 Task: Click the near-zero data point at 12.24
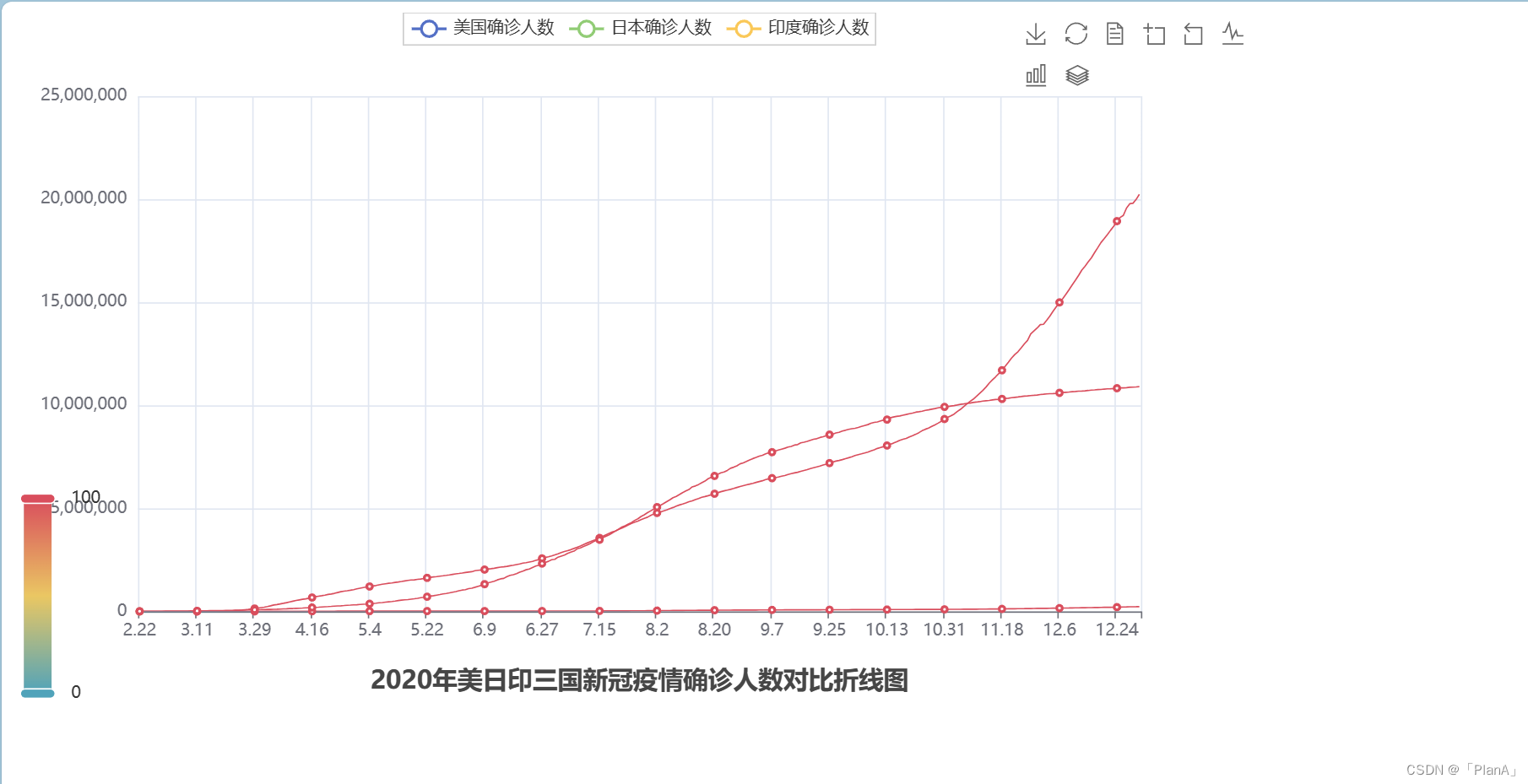pyautogui.click(x=1117, y=608)
